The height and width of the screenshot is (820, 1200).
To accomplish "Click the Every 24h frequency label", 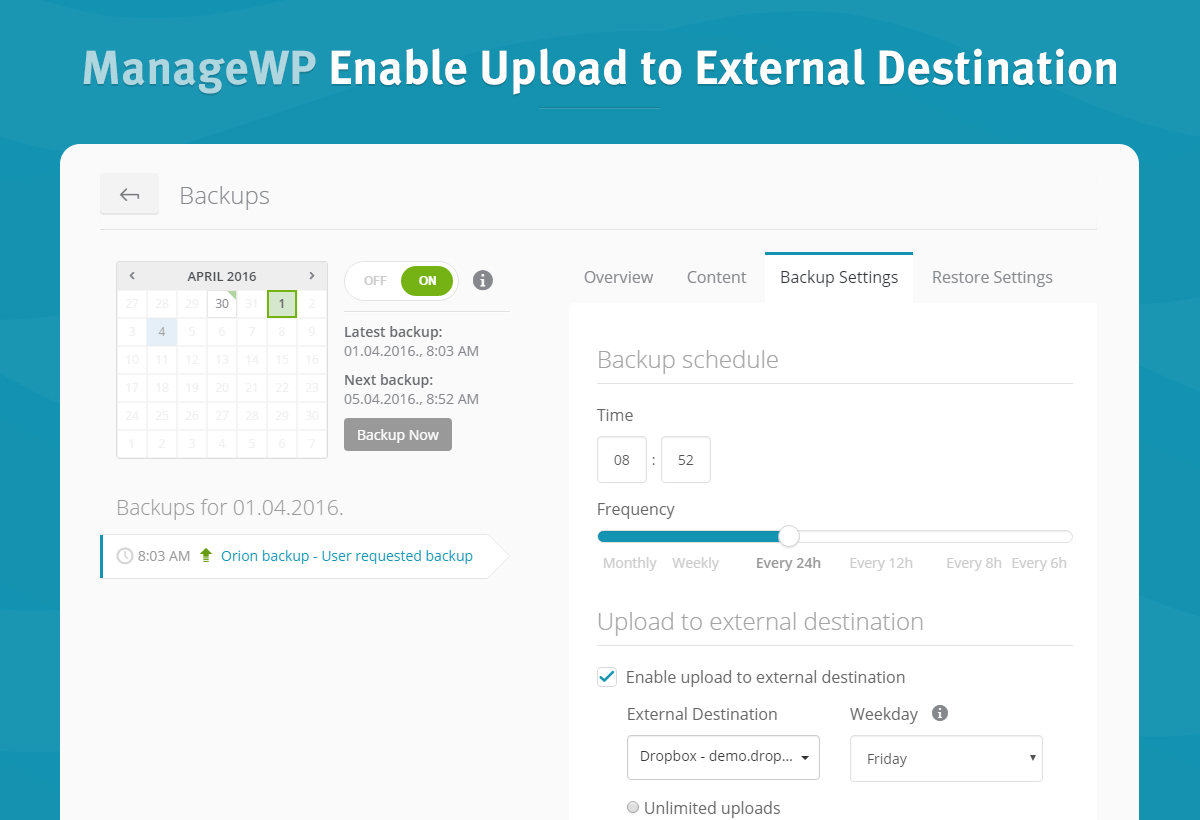I will [x=788, y=563].
